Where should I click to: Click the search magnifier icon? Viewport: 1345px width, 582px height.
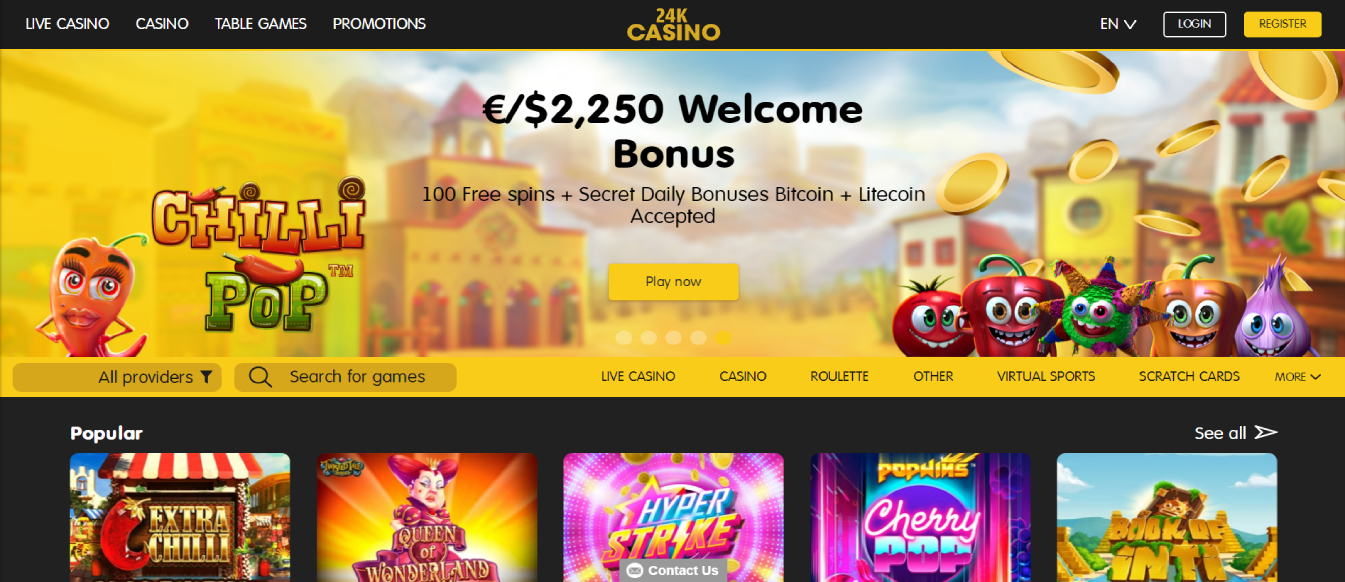pos(260,377)
